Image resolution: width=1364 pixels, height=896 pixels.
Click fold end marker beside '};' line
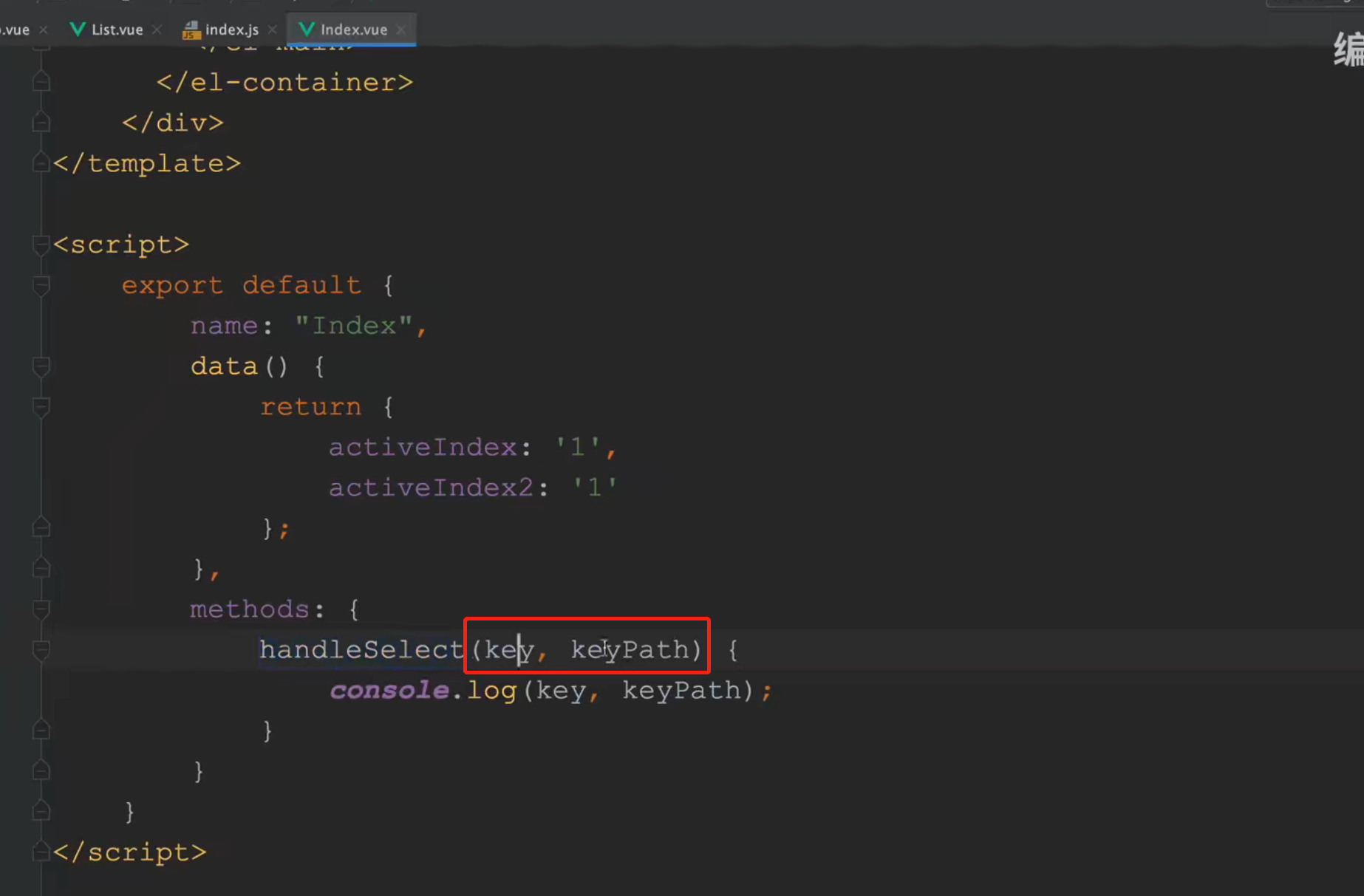41,527
